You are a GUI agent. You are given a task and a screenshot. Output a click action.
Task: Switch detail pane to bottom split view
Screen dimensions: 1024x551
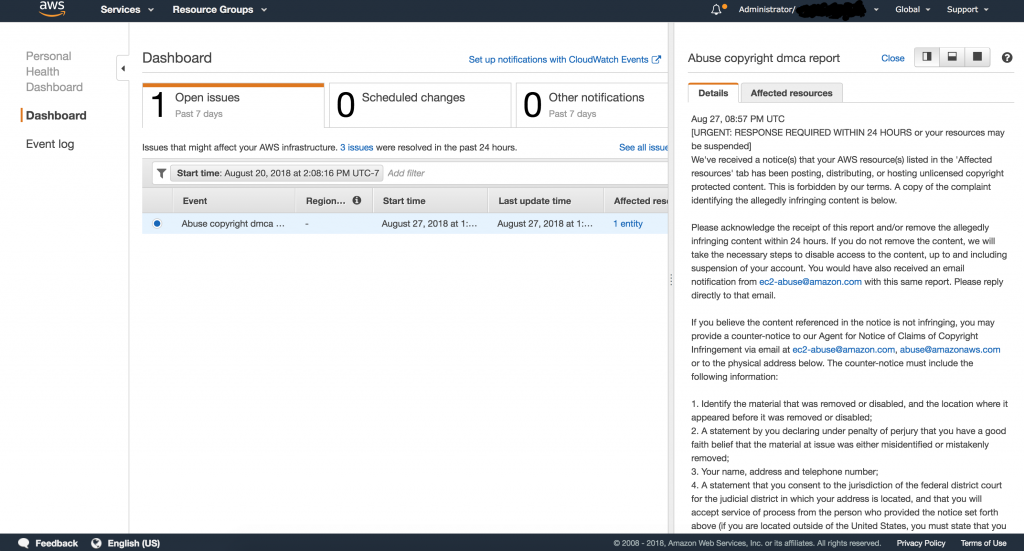point(952,57)
